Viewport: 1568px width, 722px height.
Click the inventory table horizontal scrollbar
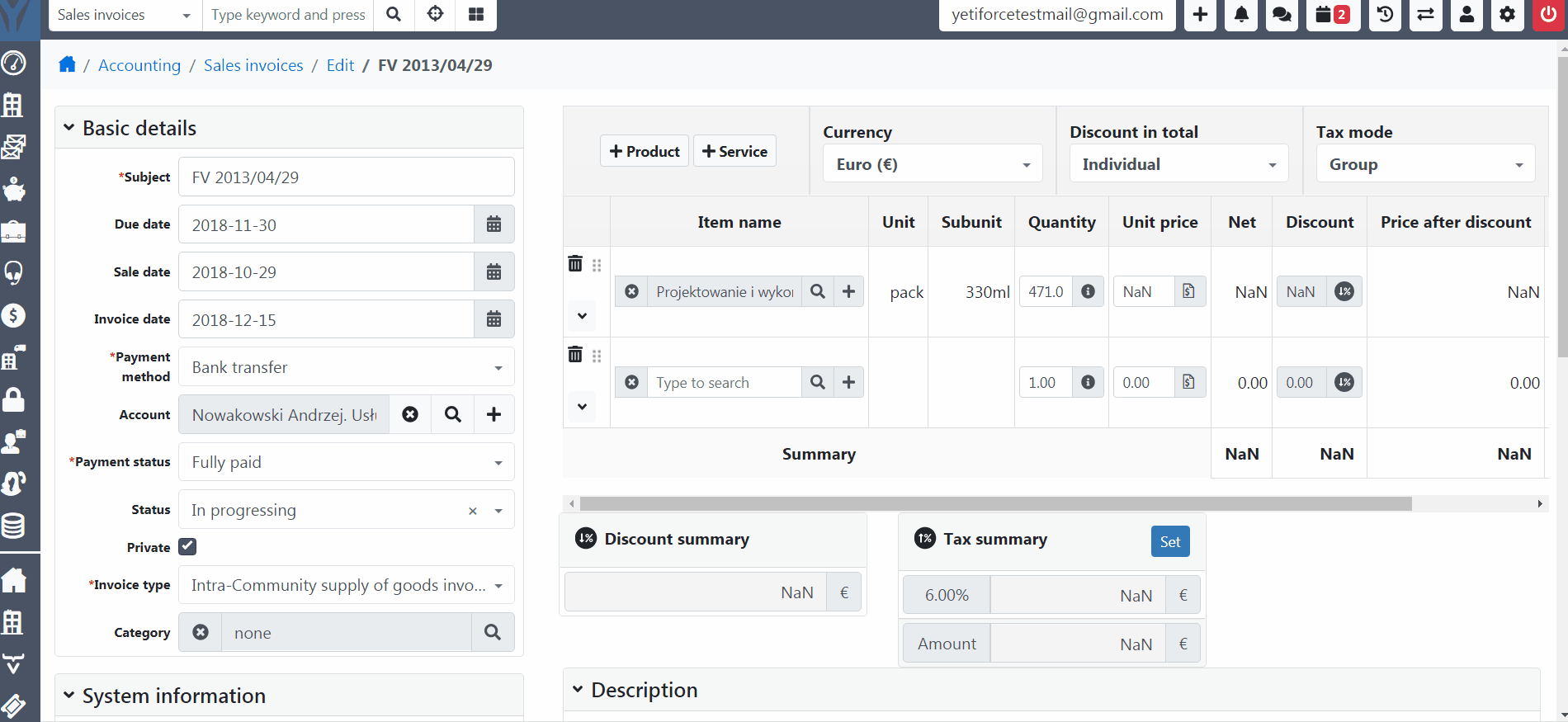(x=995, y=503)
